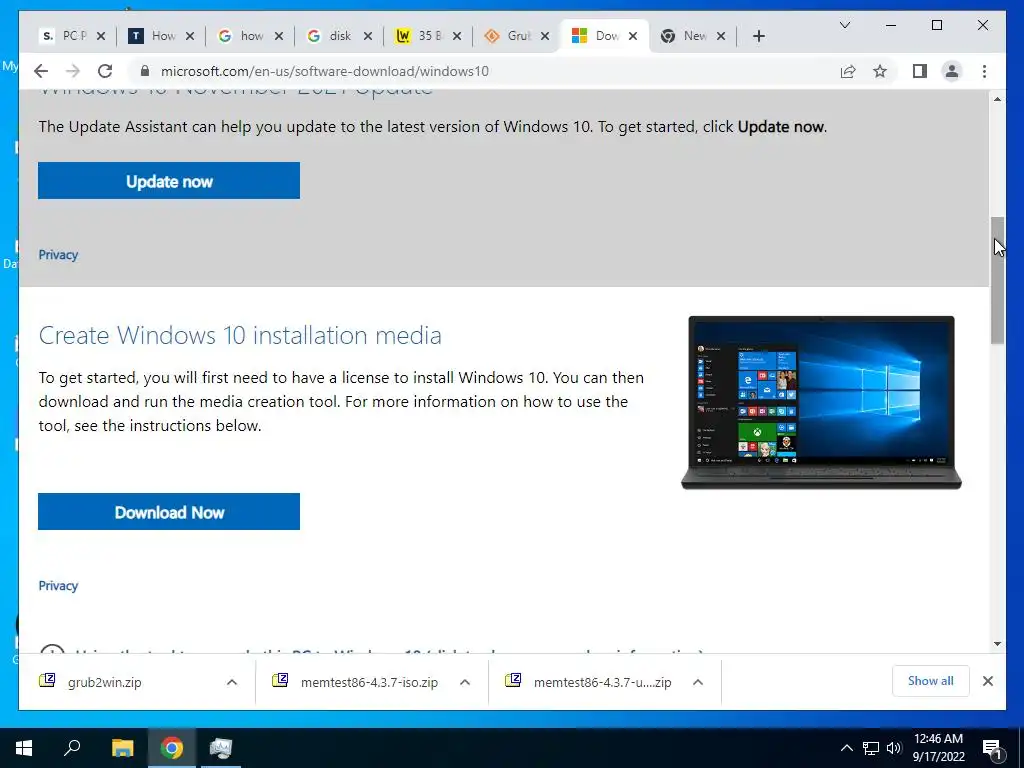Click the Windows 10 laptop image
This screenshot has height=768, width=1024.
[x=821, y=402]
